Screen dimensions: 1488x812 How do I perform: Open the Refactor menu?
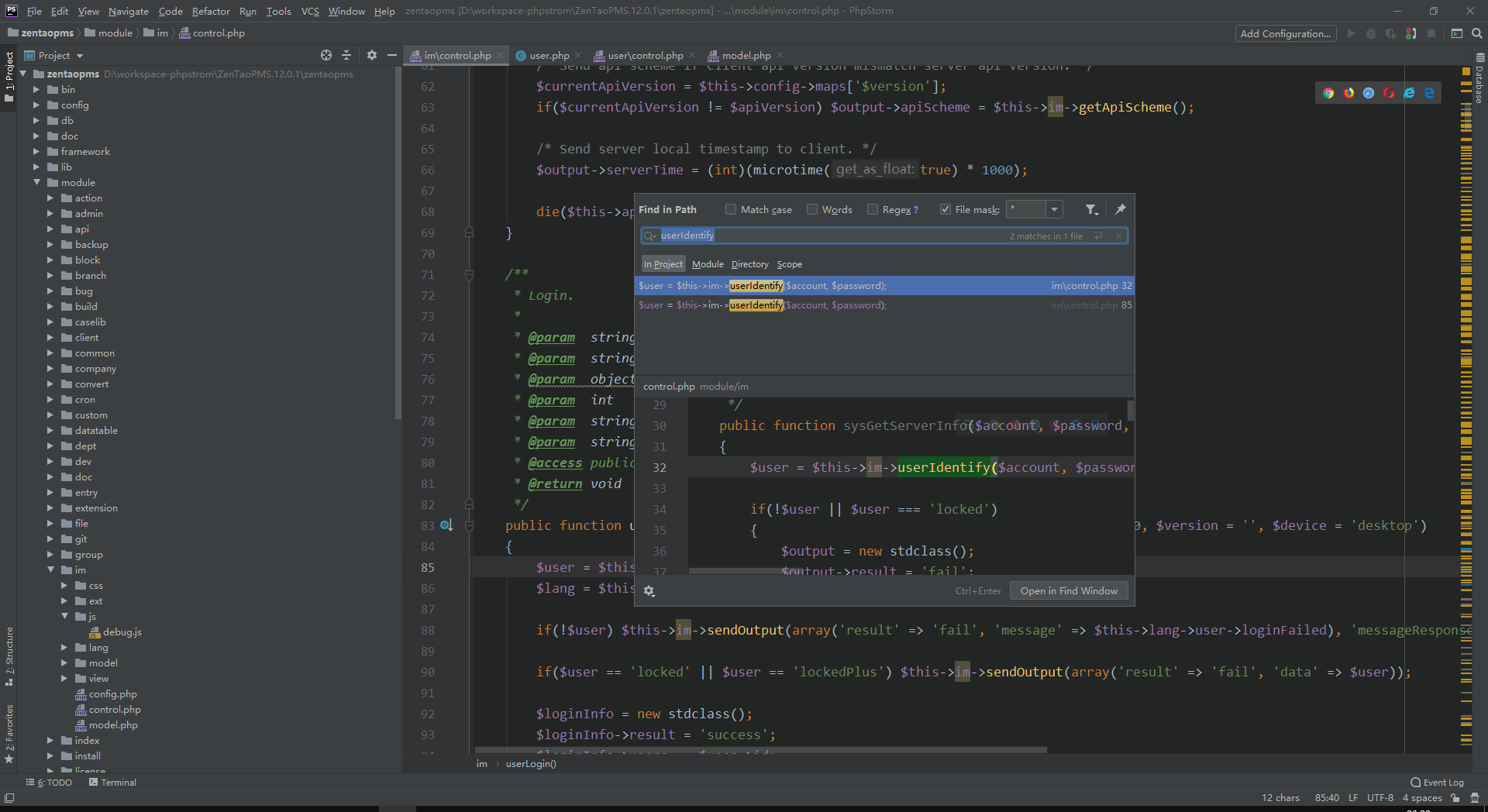pyautogui.click(x=211, y=11)
